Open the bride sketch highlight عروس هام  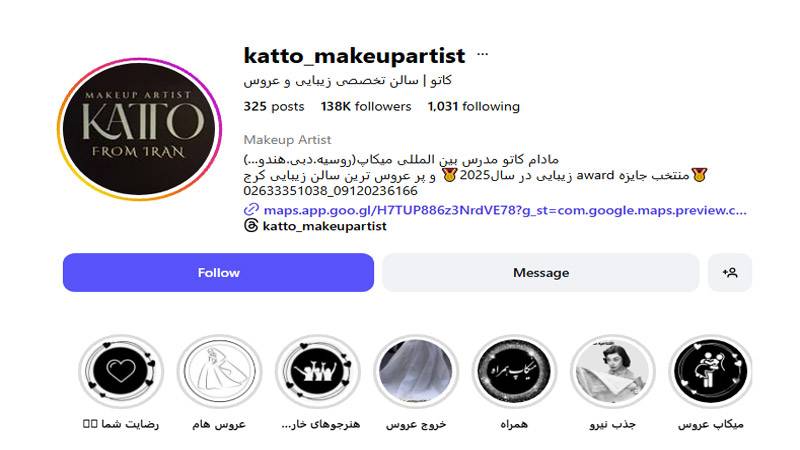[x=219, y=371]
